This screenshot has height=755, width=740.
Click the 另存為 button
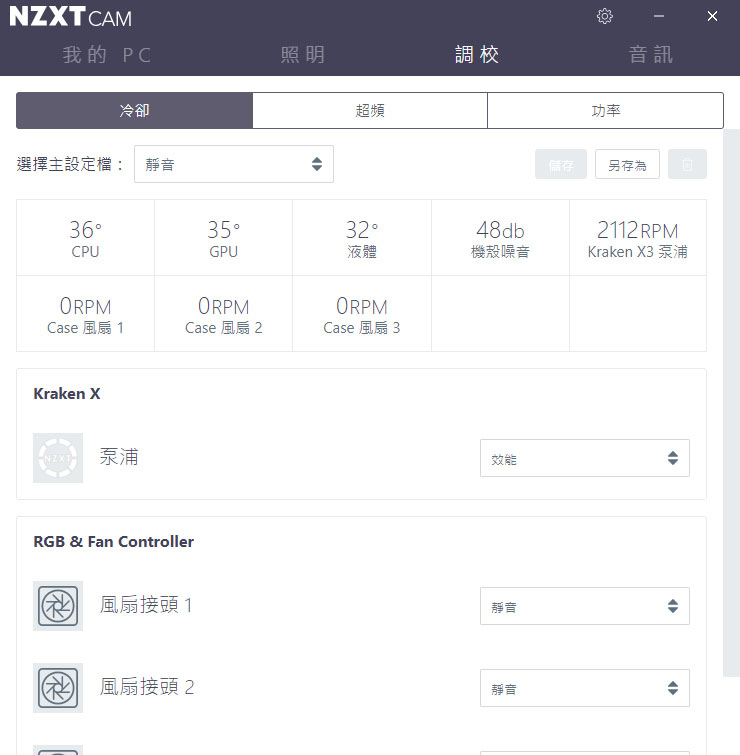click(627, 164)
